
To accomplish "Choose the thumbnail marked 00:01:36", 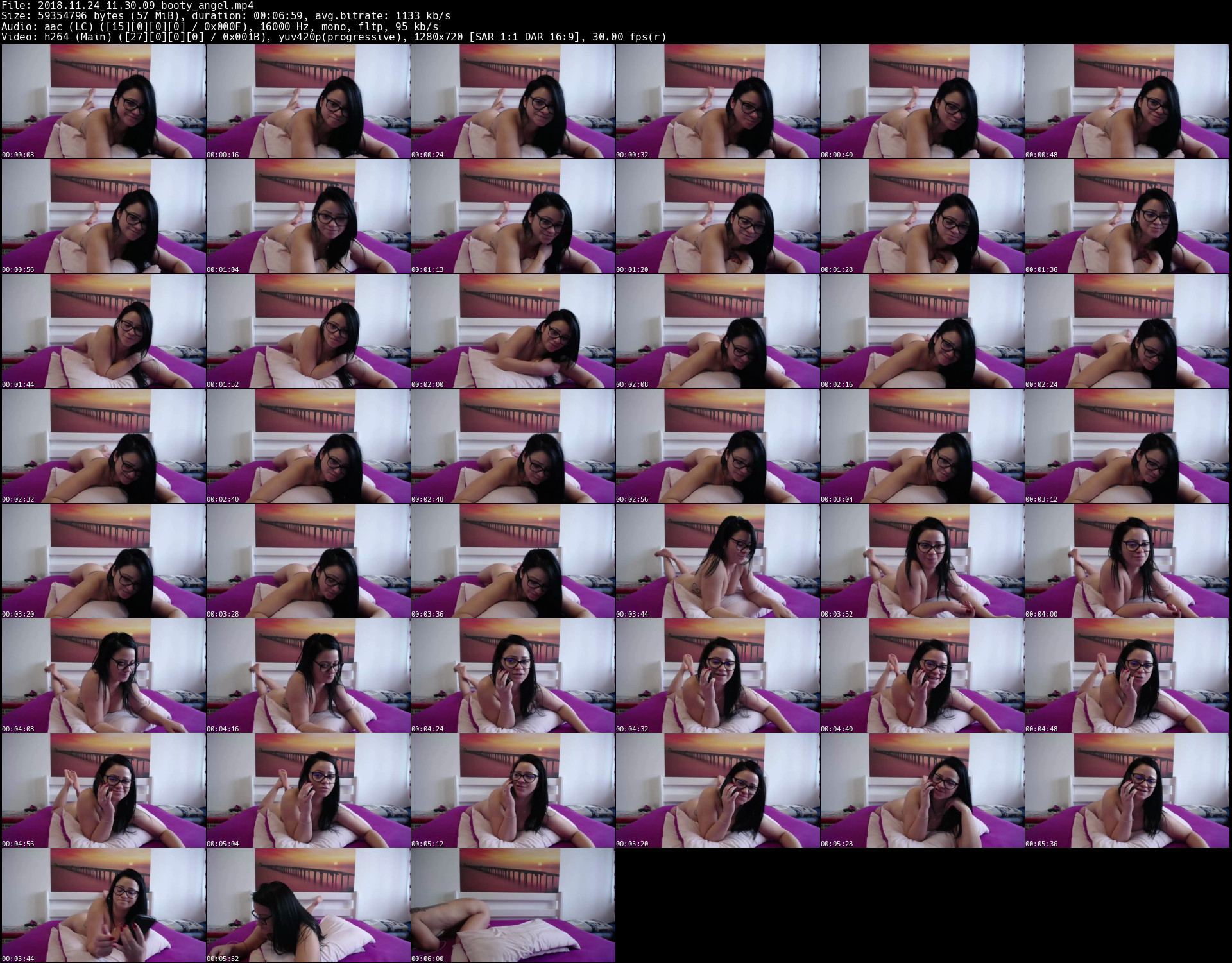I will click(1127, 216).
